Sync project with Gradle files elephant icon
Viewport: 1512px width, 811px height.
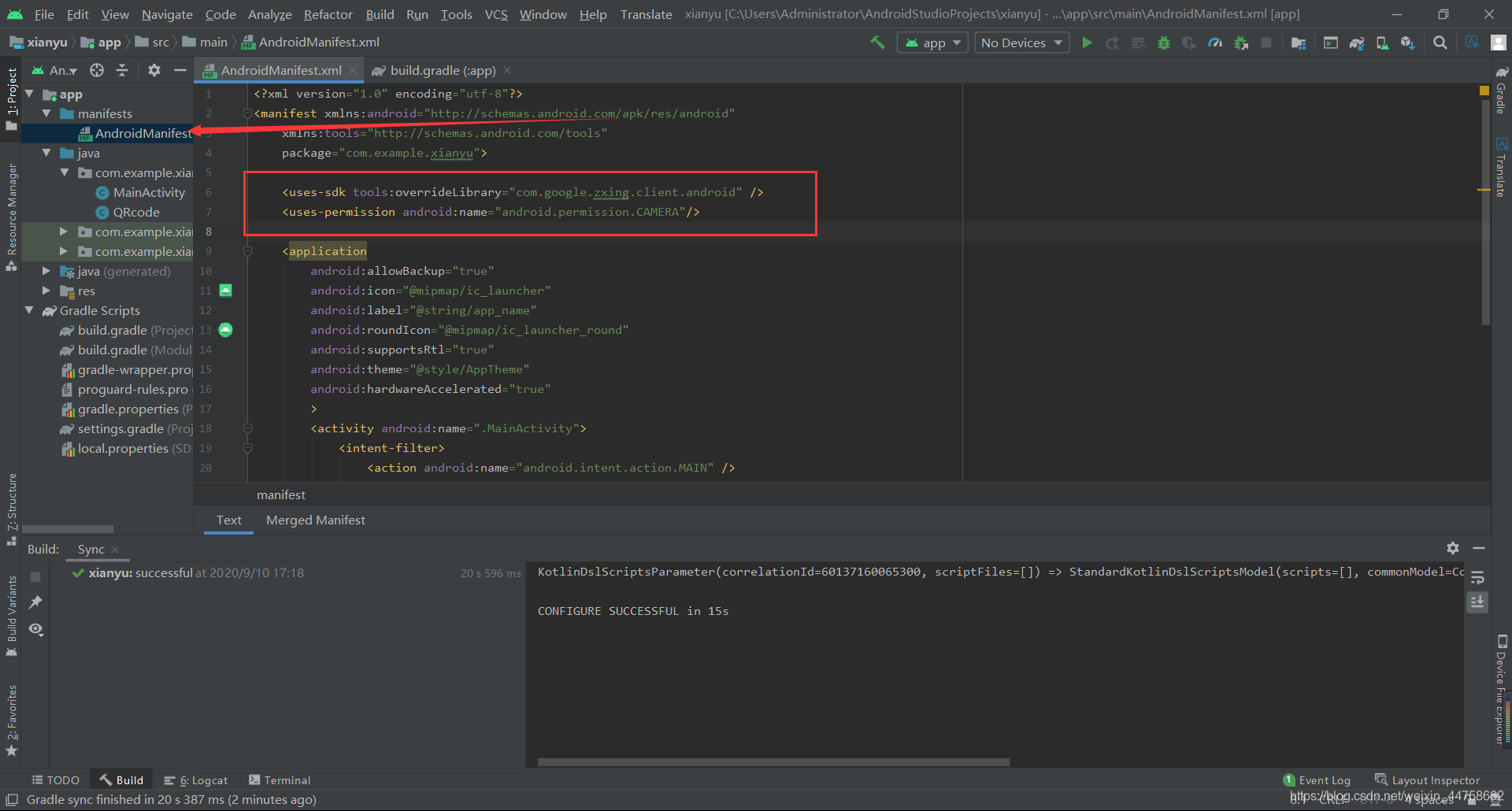coord(1356,43)
